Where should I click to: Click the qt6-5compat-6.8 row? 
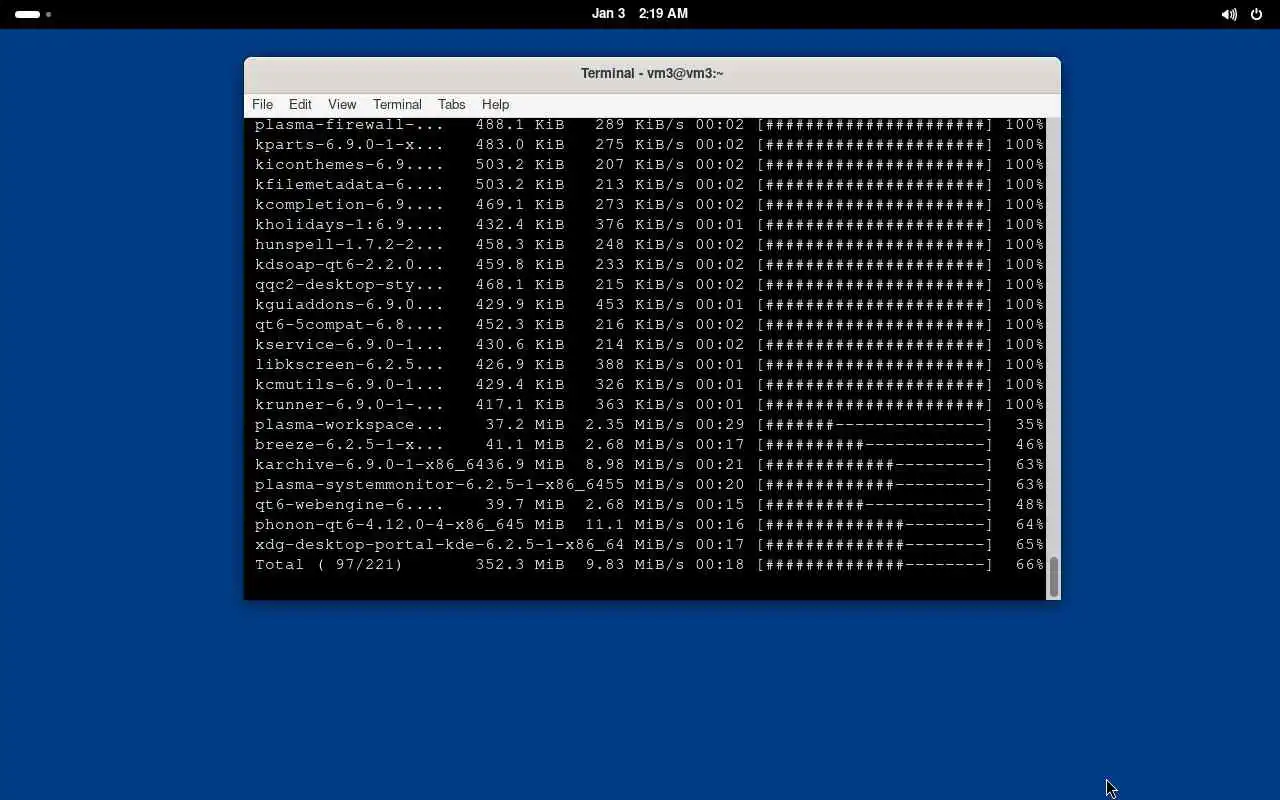(649, 325)
